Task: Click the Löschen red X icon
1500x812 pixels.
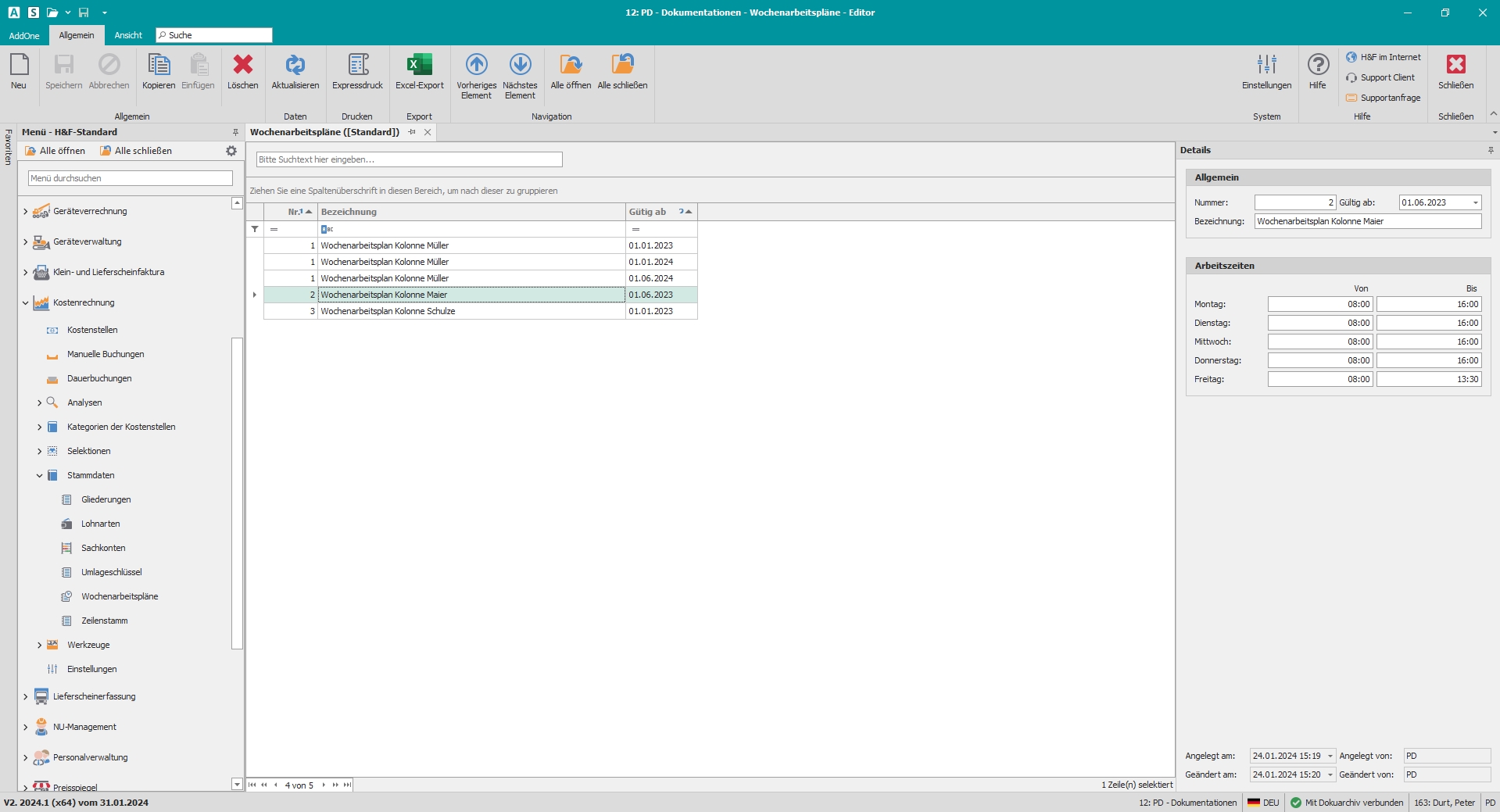Action: (x=242, y=66)
